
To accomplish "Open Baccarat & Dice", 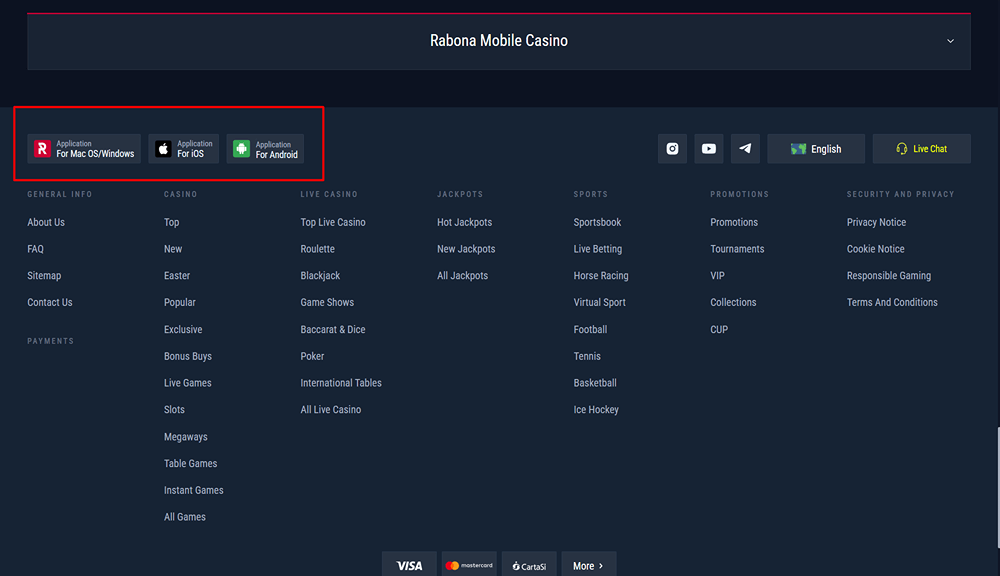I will (x=333, y=329).
